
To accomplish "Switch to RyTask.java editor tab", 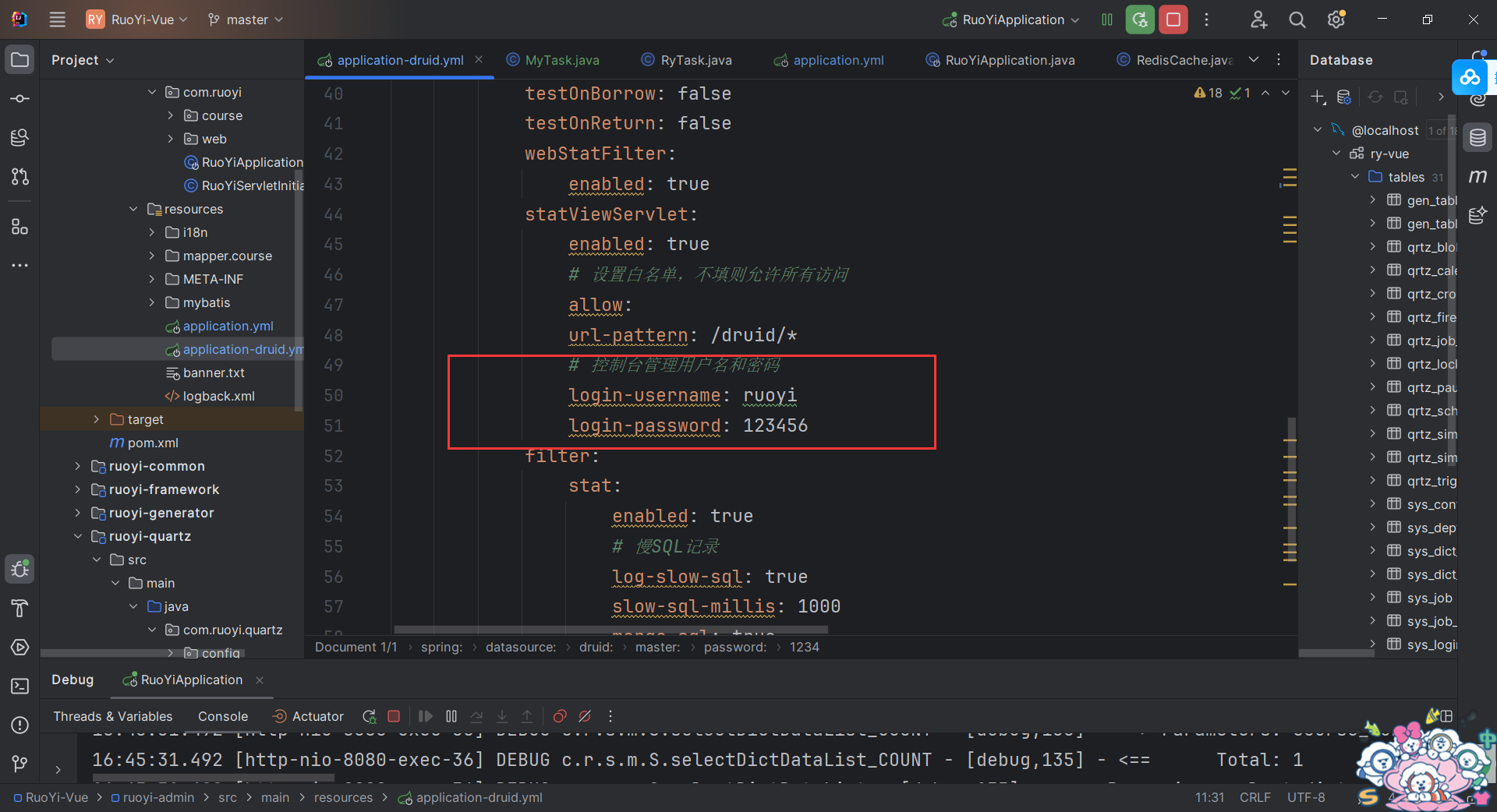I will (687, 60).
